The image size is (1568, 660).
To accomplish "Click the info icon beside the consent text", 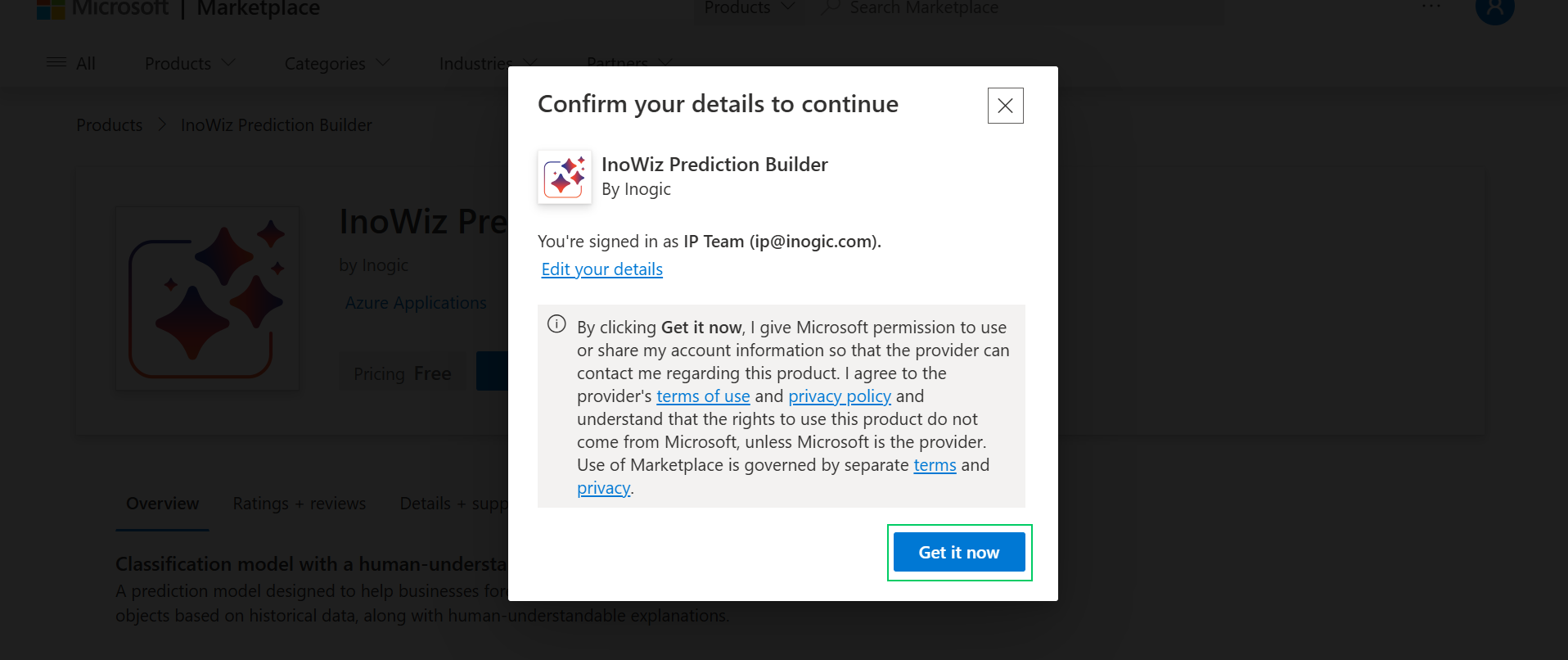I will [x=556, y=324].
